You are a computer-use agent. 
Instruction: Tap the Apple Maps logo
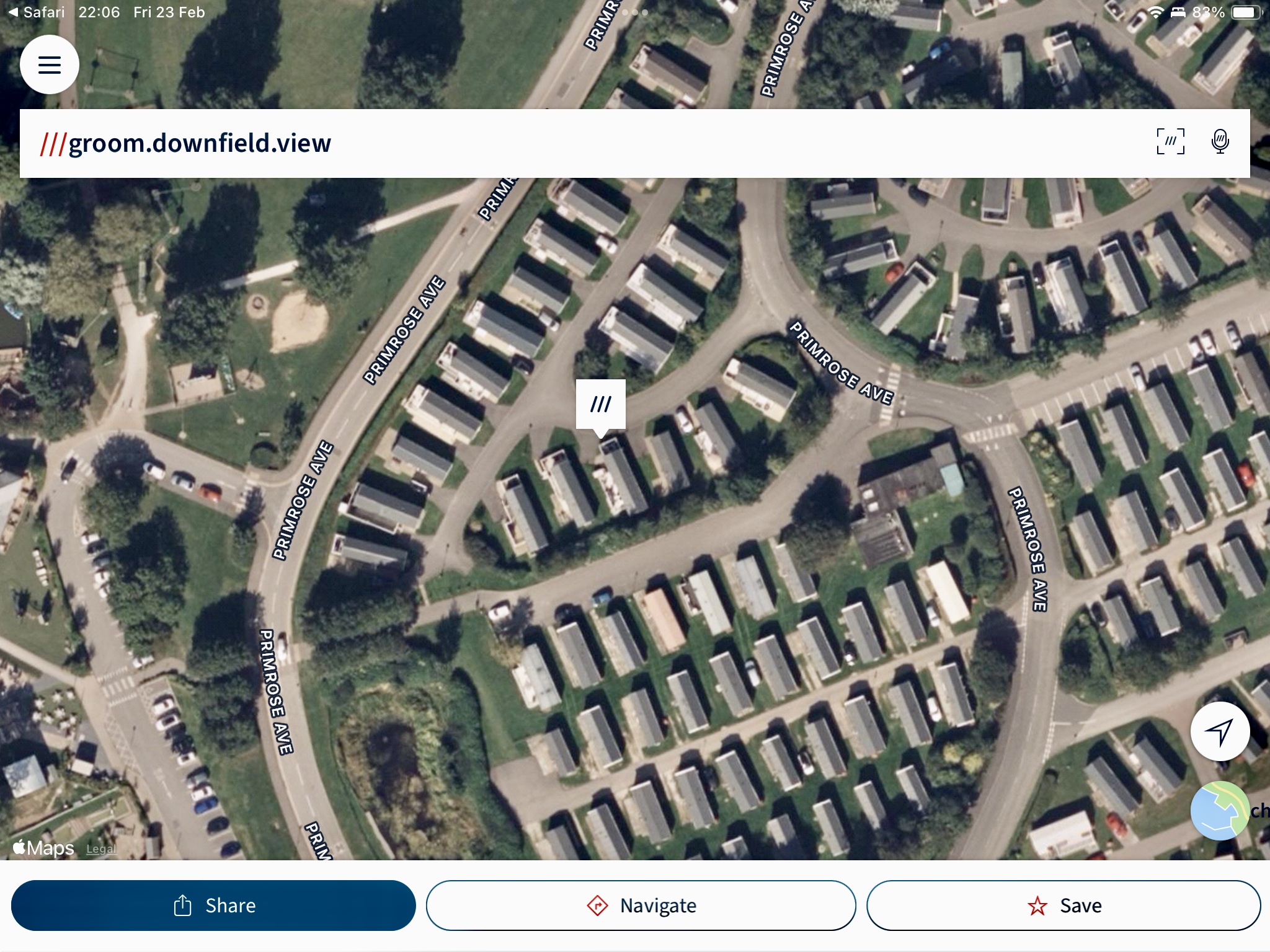coord(43,847)
